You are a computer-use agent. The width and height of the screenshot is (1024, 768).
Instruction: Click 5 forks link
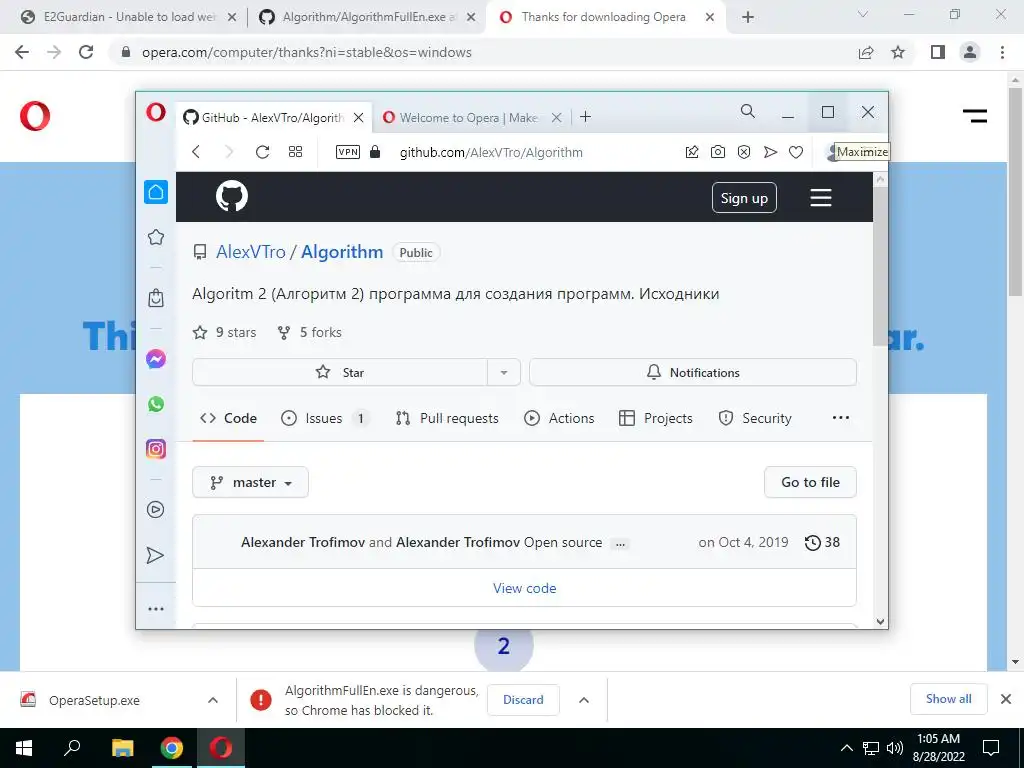[310, 332]
